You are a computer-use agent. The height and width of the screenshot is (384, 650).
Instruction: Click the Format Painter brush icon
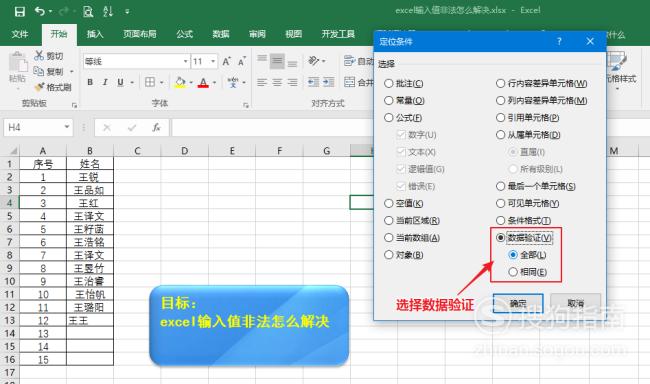(x=39, y=87)
